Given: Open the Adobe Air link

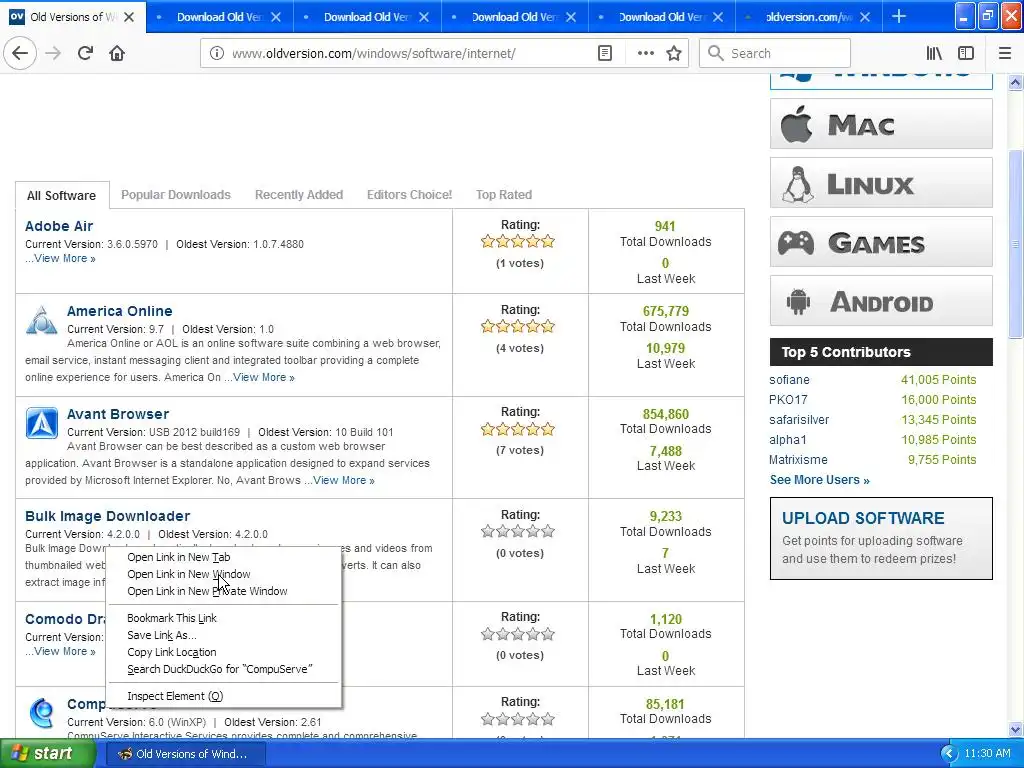Looking at the screenshot, I should (59, 226).
